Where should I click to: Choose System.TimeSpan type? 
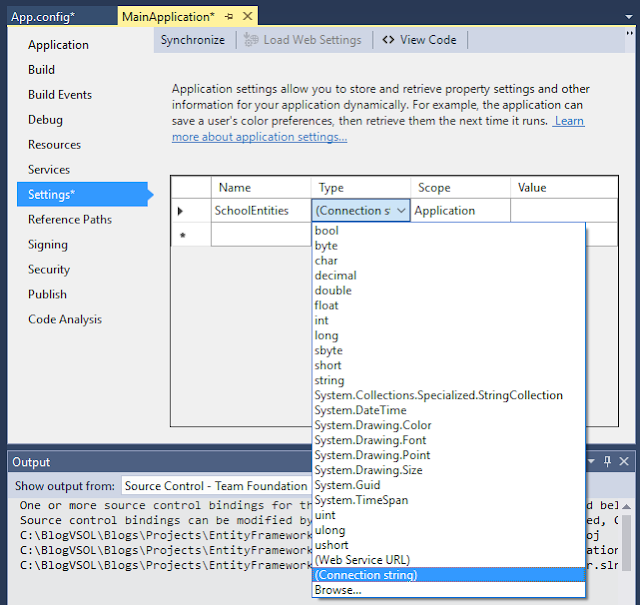449,500
